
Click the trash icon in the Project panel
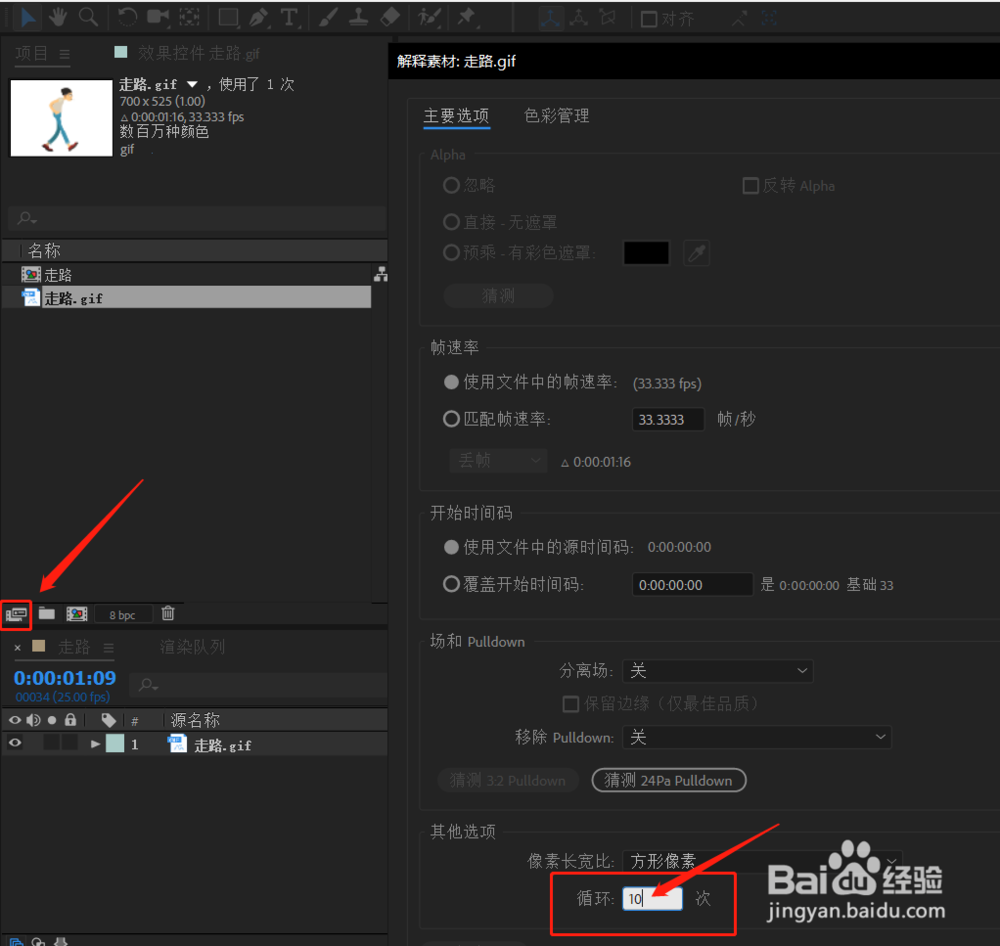[x=168, y=613]
